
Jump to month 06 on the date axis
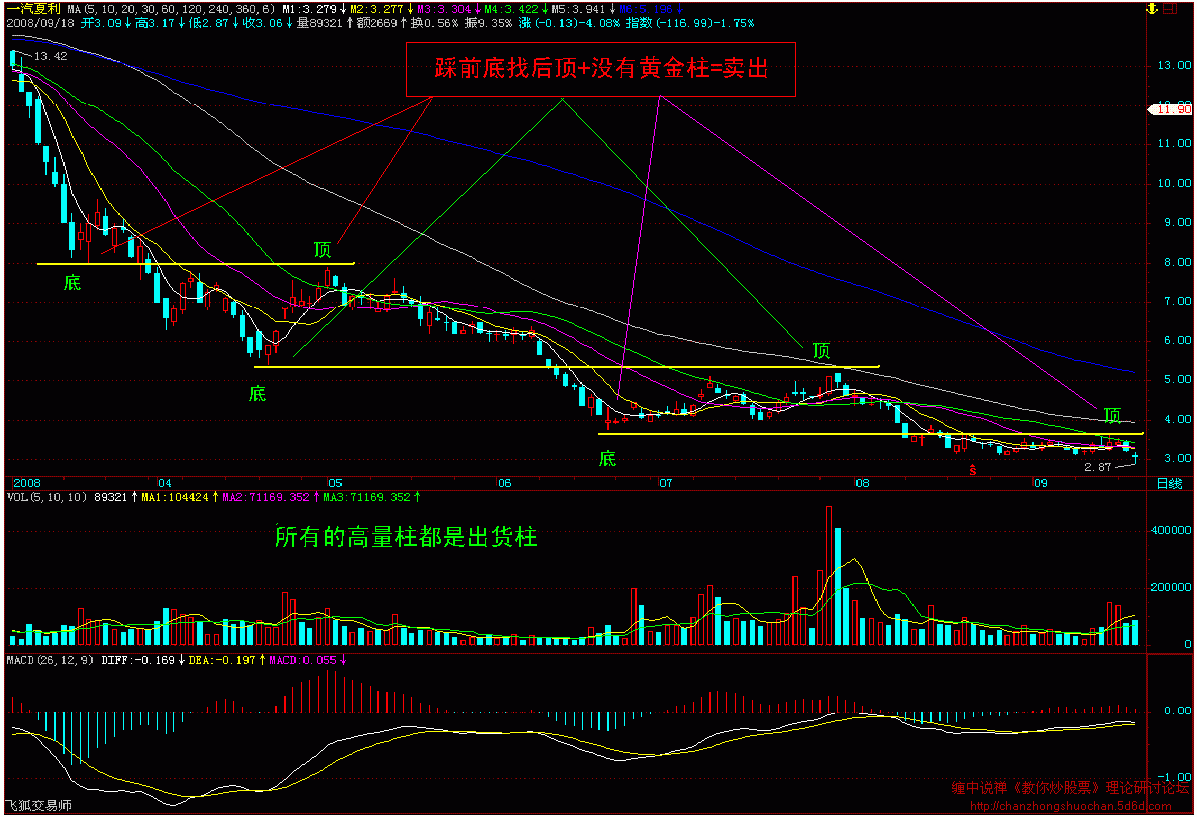pyautogui.click(x=503, y=484)
